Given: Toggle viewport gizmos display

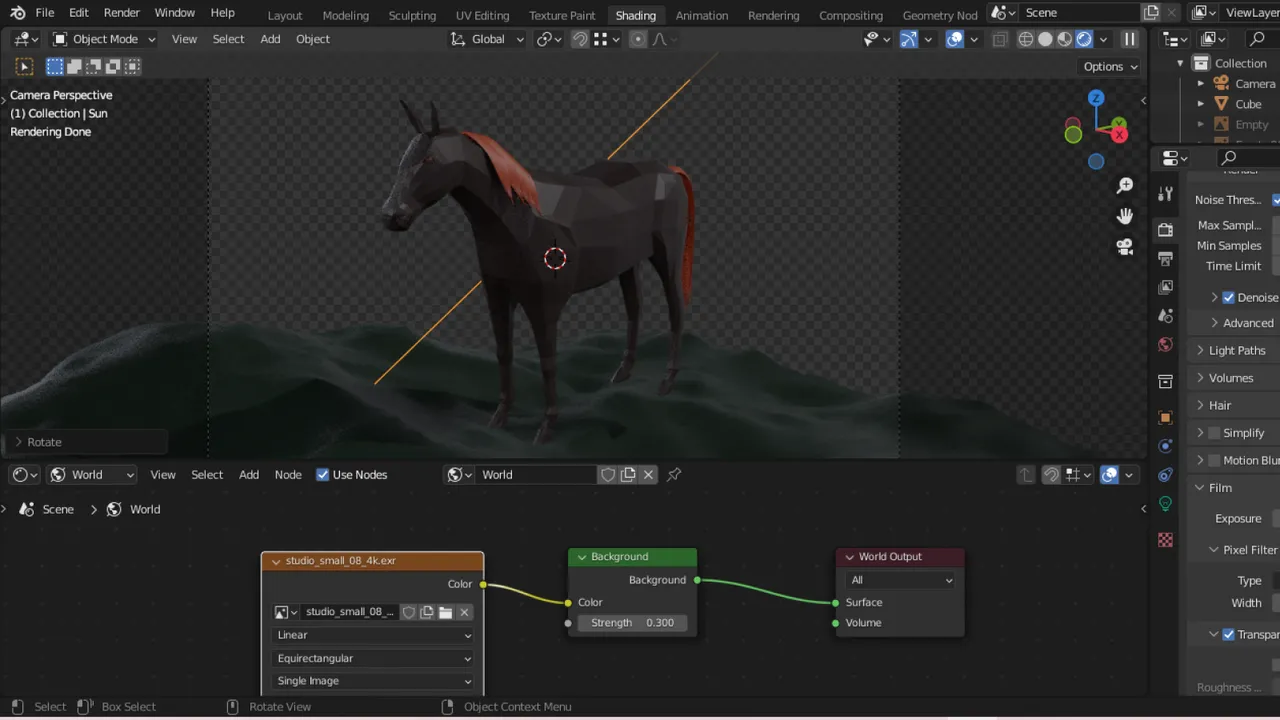Looking at the screenshot, I should click(x=909, y=39).
